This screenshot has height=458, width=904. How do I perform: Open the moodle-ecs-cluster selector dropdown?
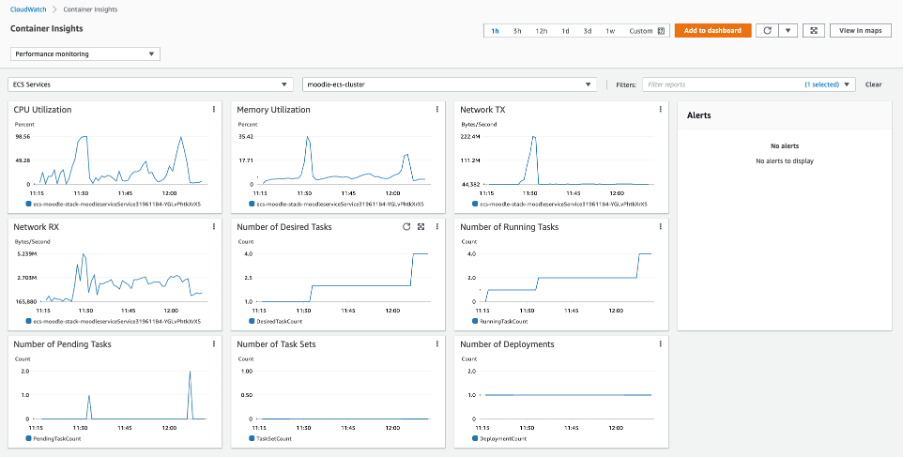[448, 85]
